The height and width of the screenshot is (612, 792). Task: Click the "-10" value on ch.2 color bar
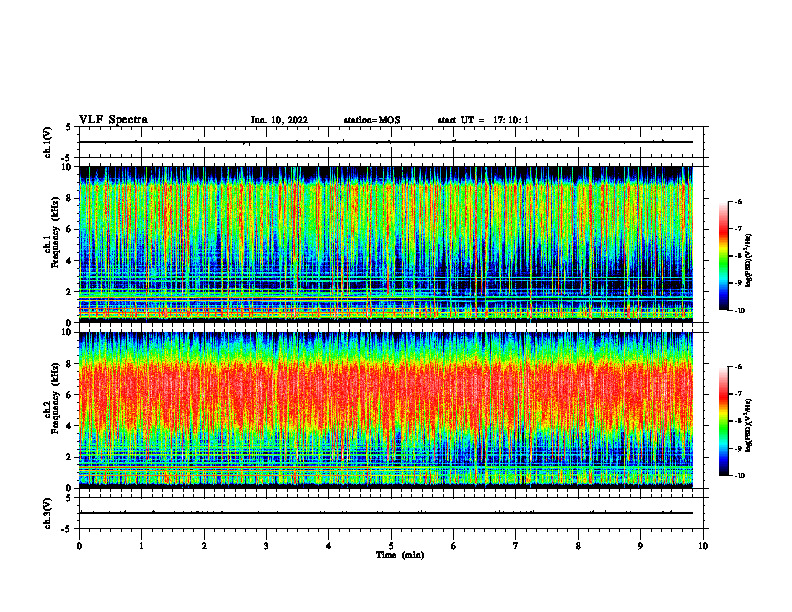740,476
